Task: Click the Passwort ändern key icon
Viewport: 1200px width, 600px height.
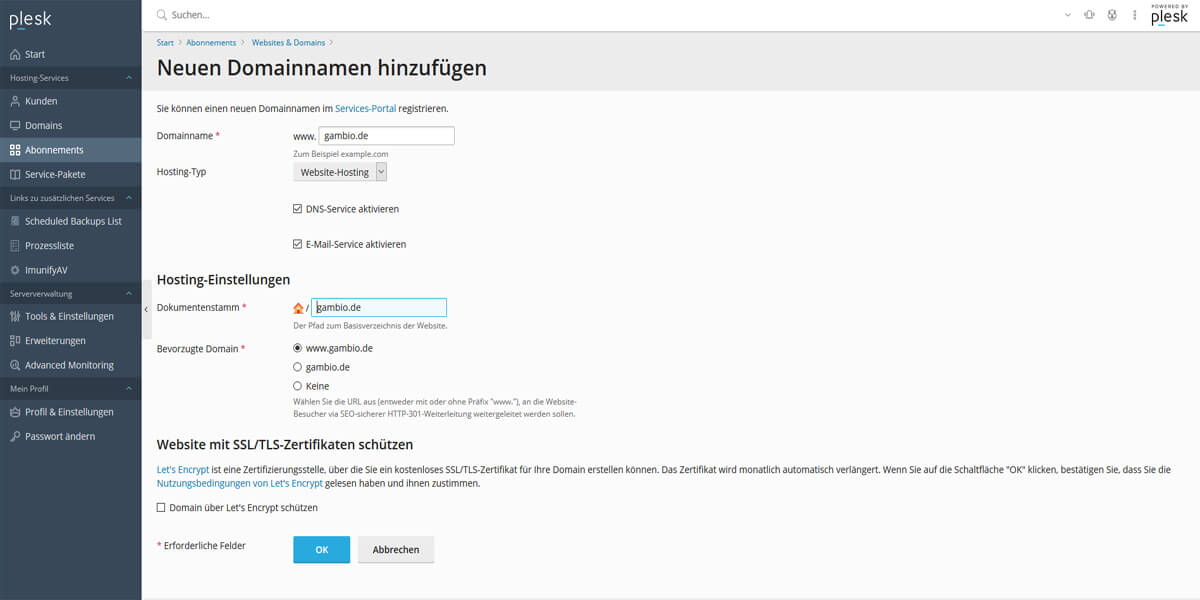Action: (15, 436)
